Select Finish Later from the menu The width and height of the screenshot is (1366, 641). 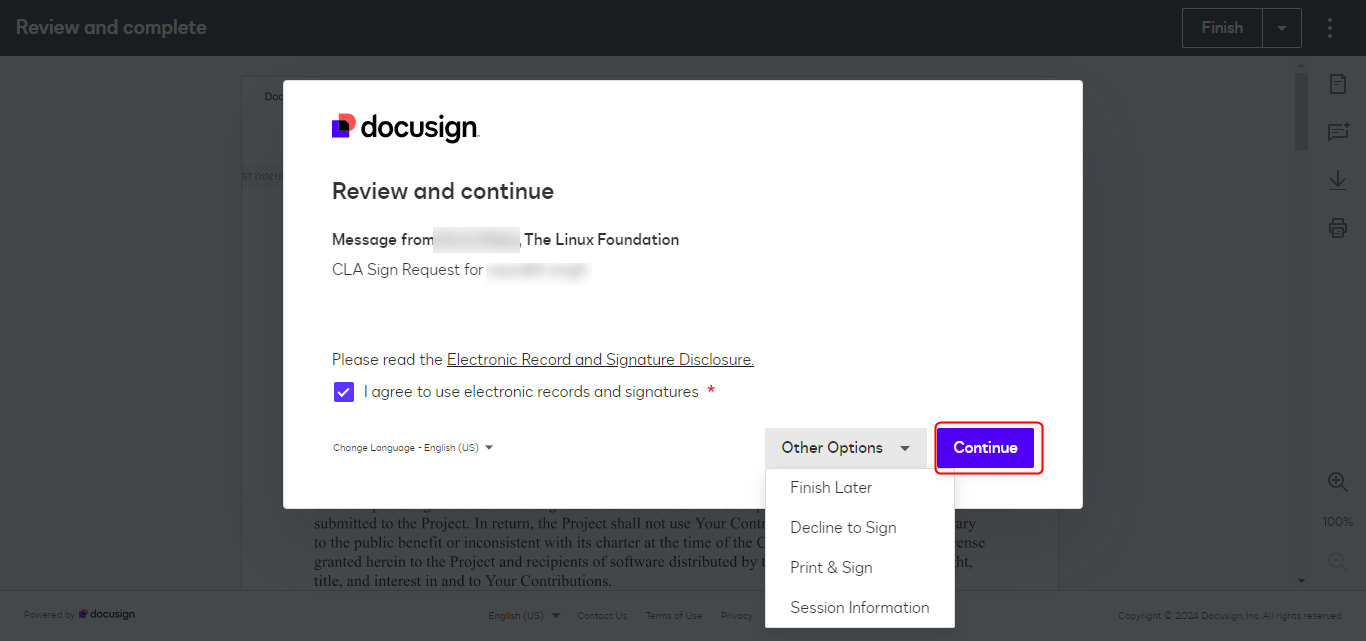tap(831, 488)
